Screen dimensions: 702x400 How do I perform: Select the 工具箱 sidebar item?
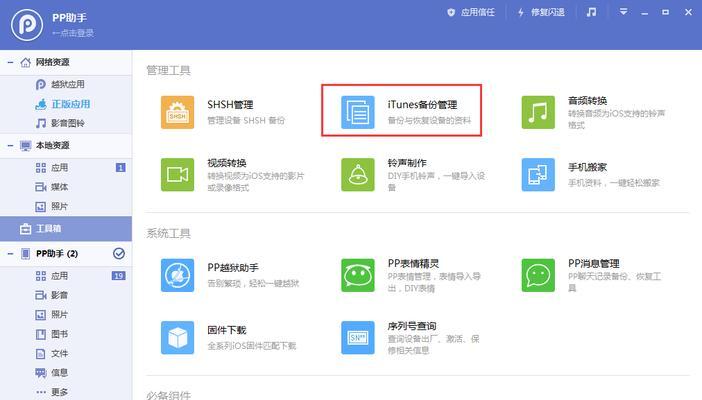click(x=66, y=228)
